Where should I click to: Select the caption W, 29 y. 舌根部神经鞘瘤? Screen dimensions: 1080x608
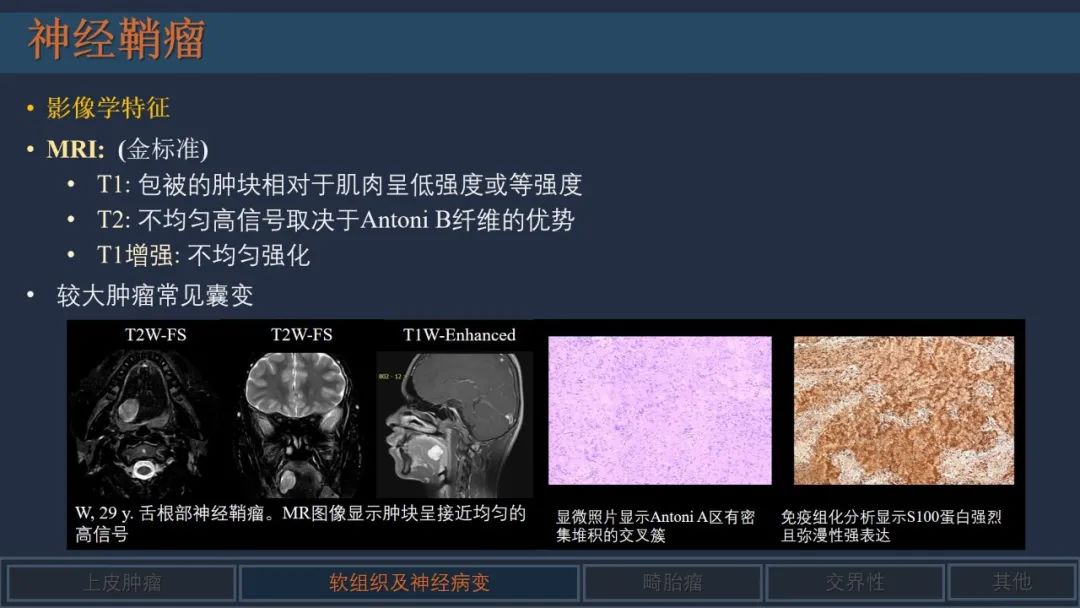pyautogui.click(x=300, y=523)
